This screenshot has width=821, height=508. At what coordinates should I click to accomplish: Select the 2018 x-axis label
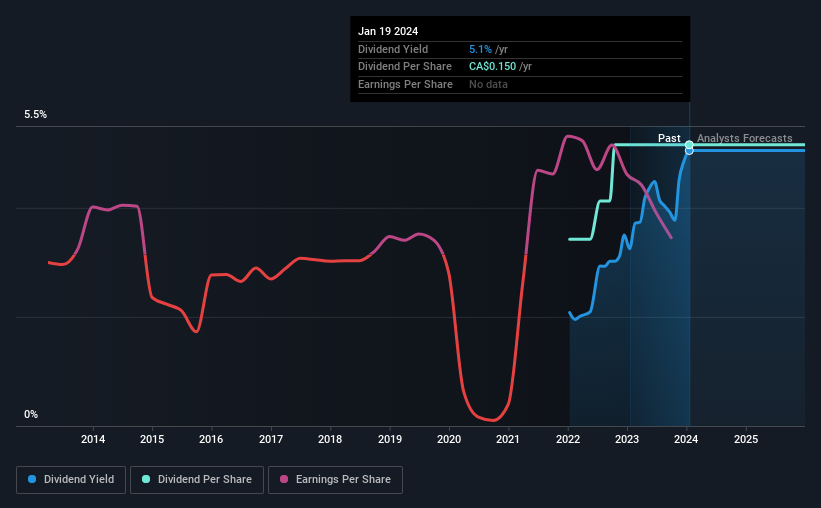pos(330,439)
